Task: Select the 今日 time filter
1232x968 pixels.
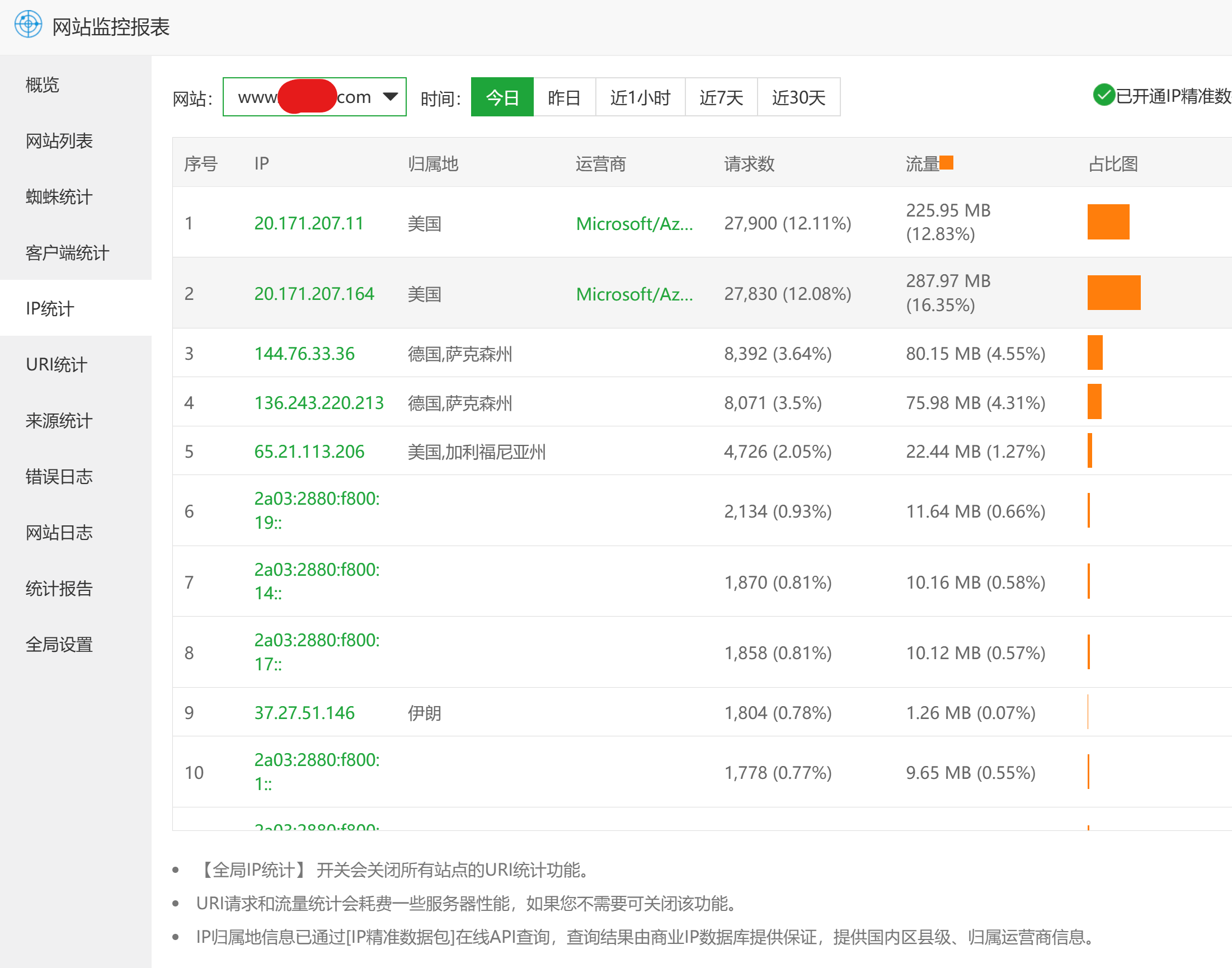Action: [x=502, y=97]
